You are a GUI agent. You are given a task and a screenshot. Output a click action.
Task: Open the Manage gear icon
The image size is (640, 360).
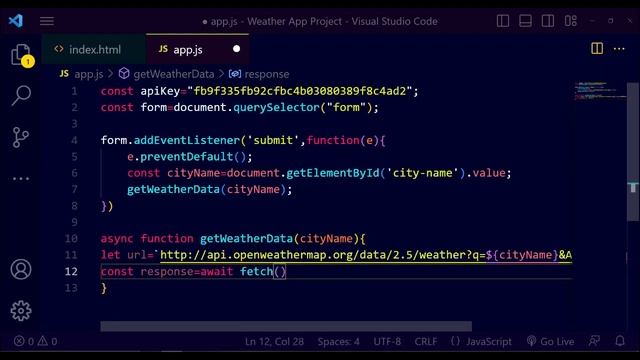(21, 311)
